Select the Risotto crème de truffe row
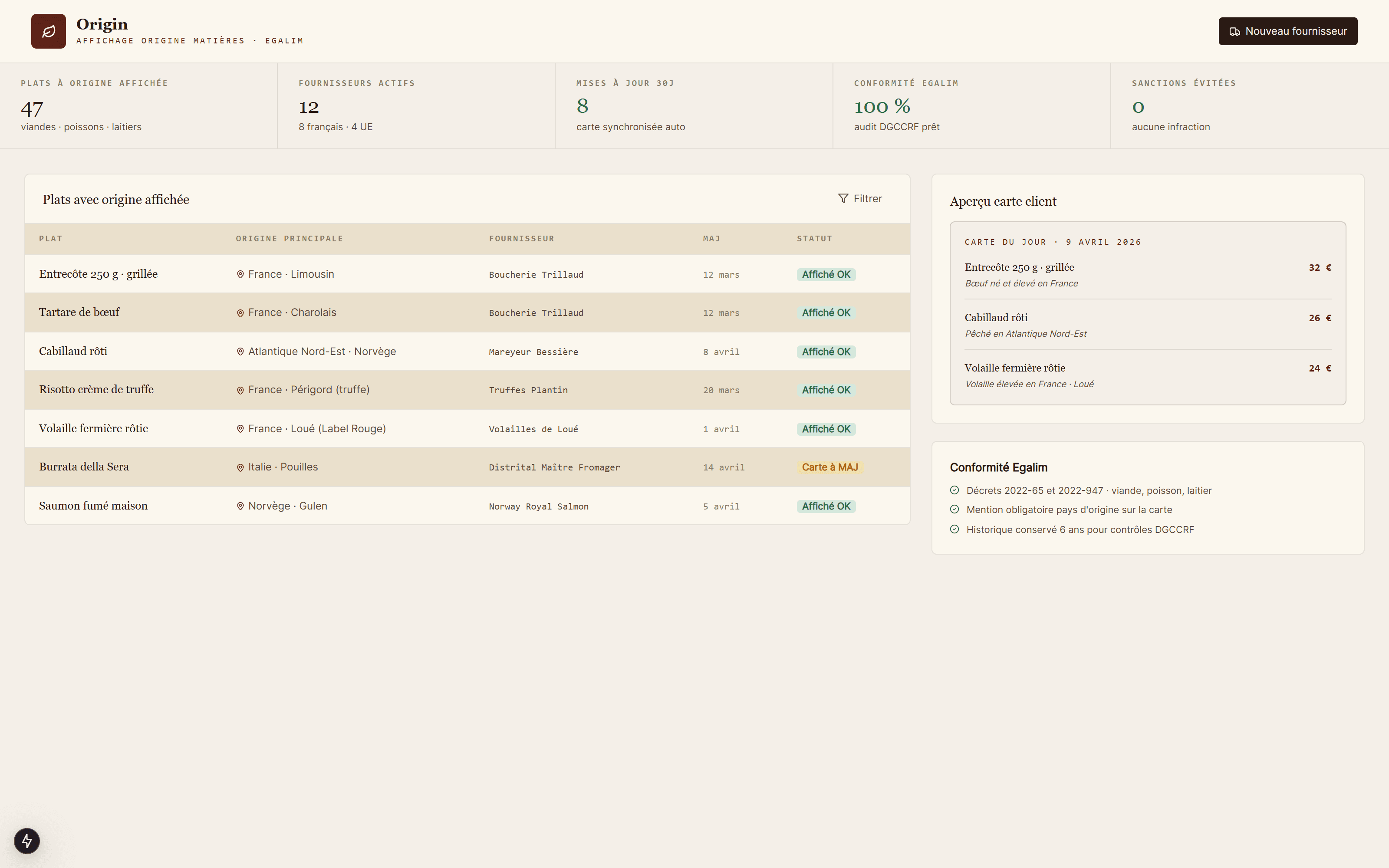This screenshot has width=1389, height=868. pyautogui.click(x=467, y=390)
